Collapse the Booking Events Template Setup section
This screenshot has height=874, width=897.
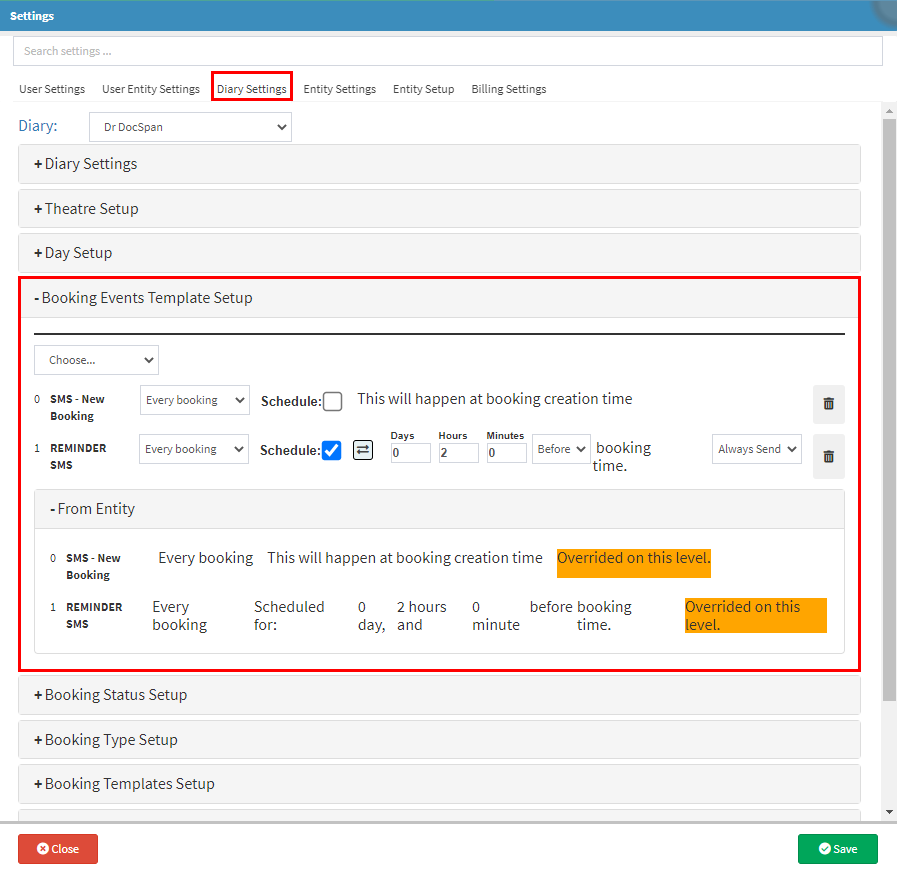tap(147, 298)
